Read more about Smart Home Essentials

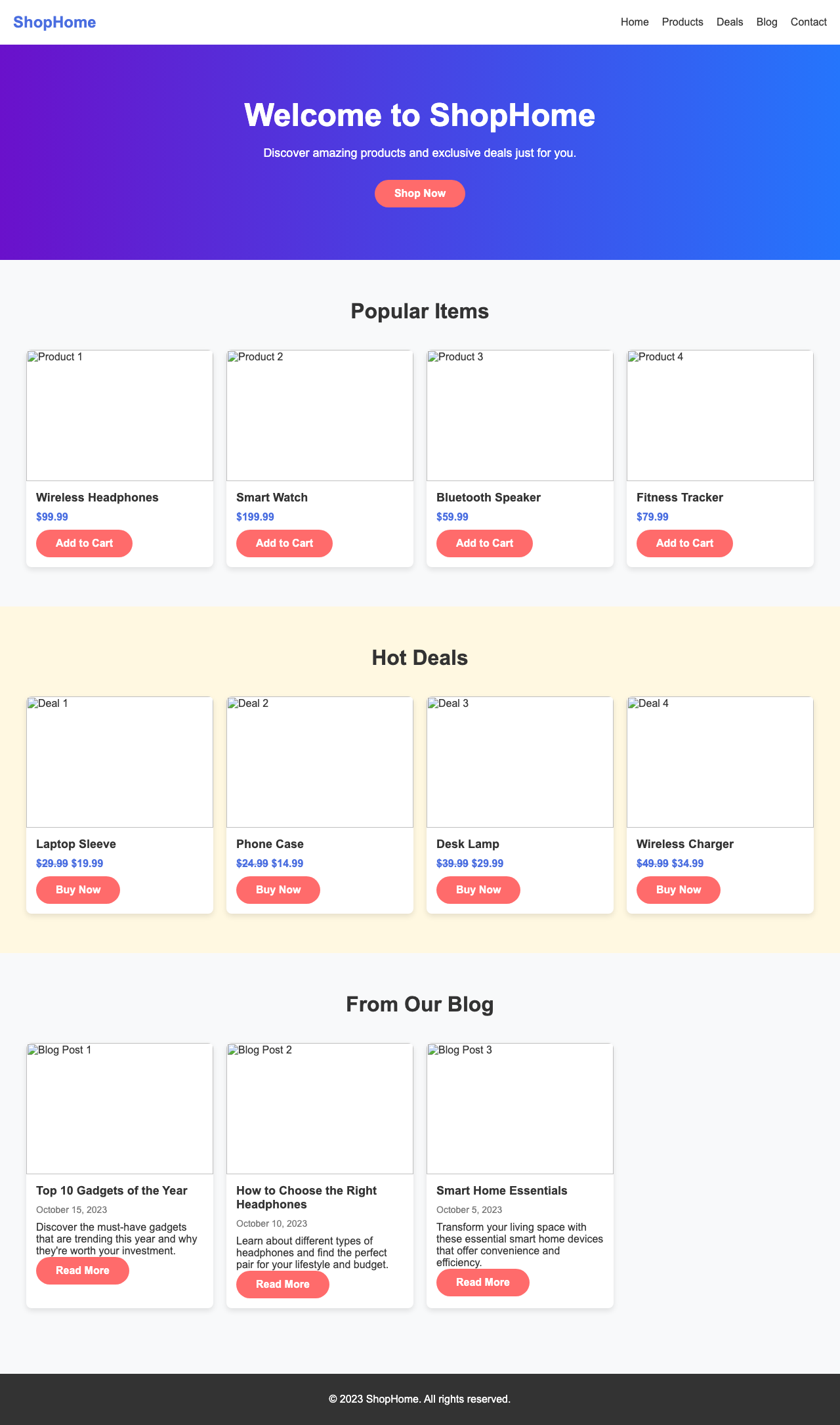(x=482, y=1282)
